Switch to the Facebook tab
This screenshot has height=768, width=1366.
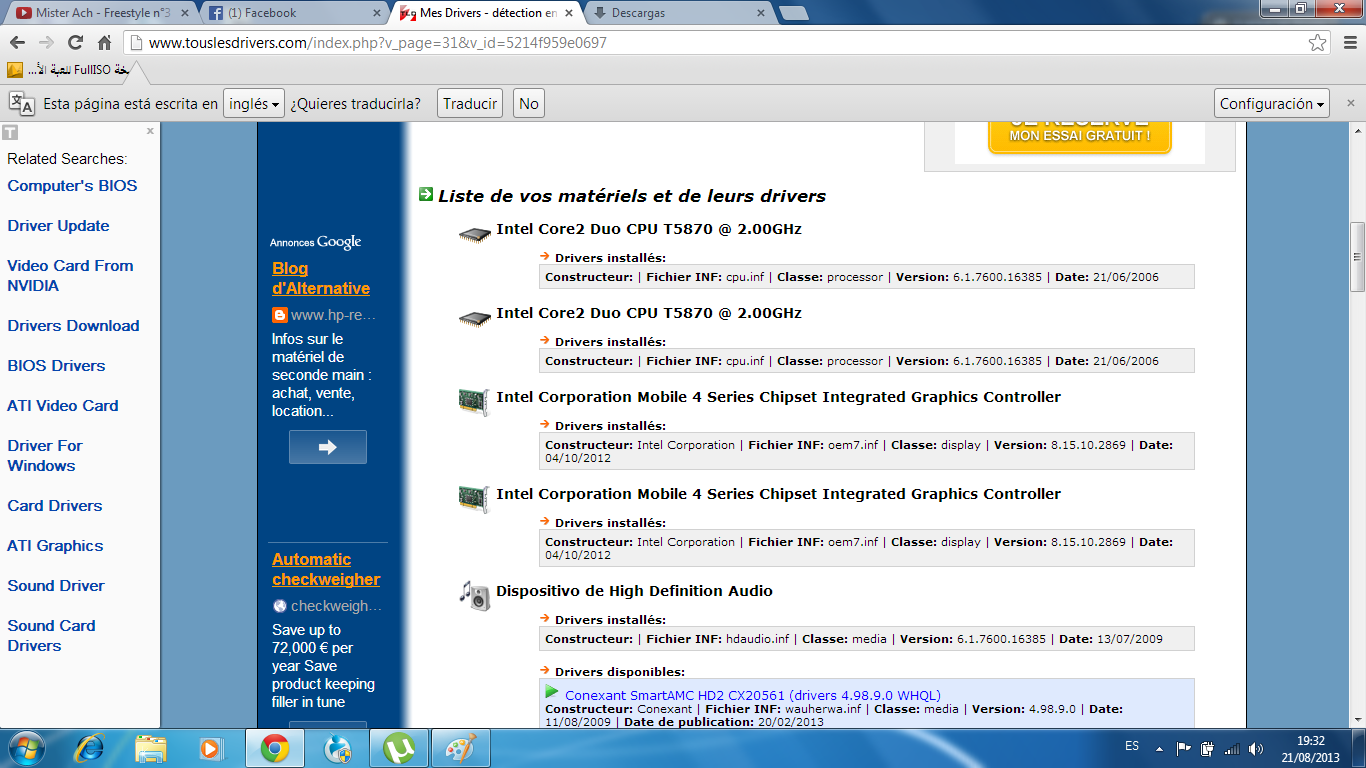[x=290, y=13]
